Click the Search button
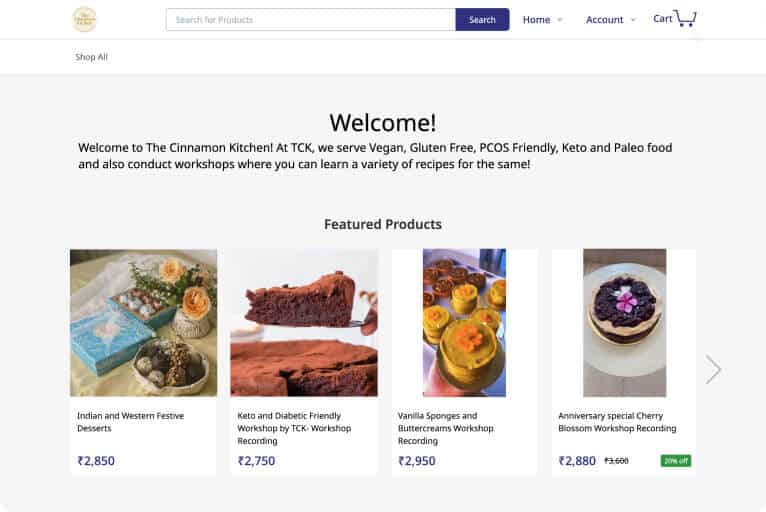The image size is (766, 512). (482, 20)
